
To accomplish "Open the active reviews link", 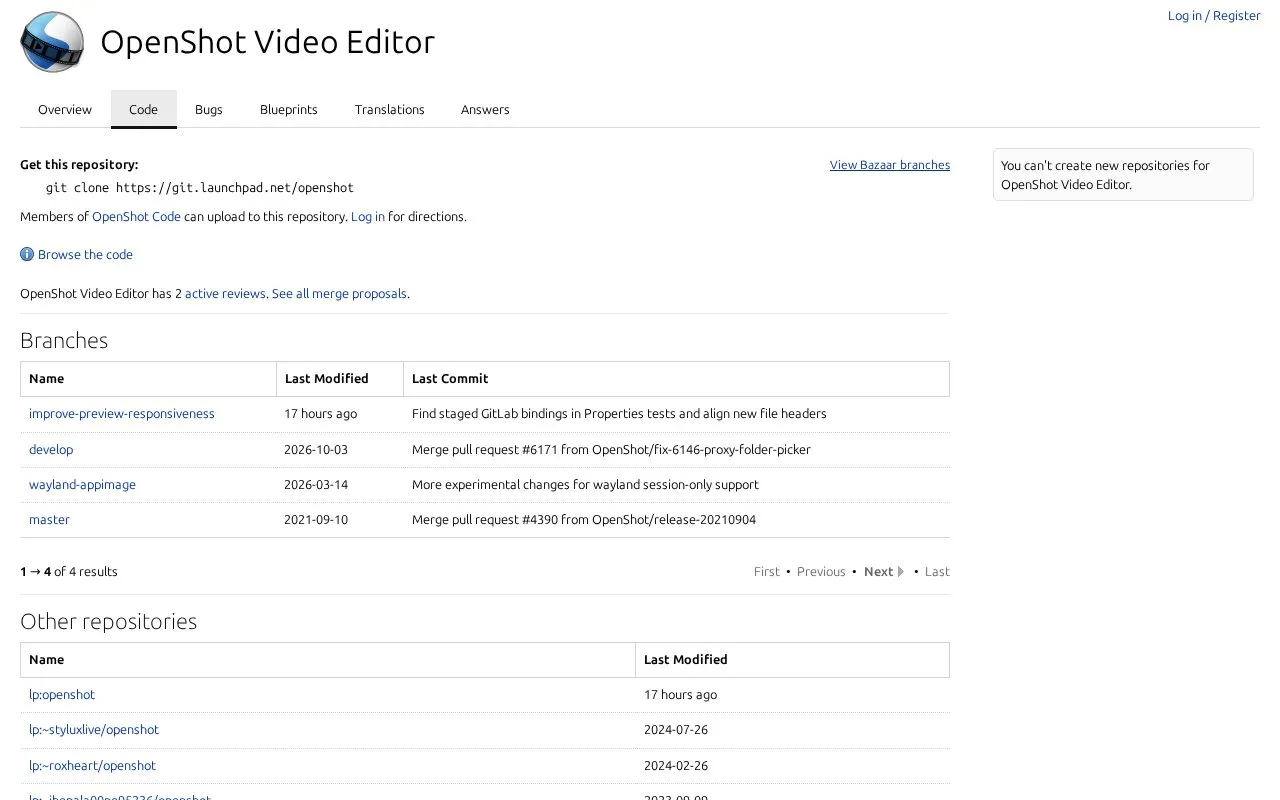I will pos(225,293).
